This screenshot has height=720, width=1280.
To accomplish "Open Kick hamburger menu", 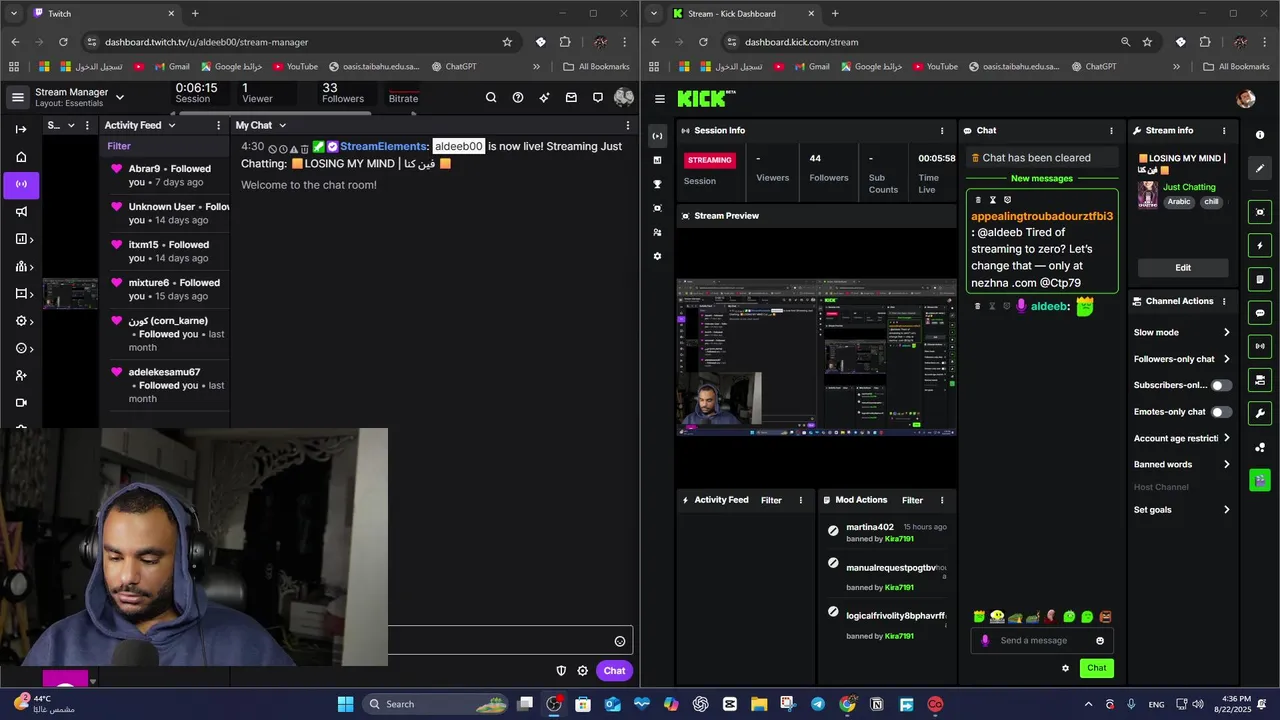I will pyautogui.click(x=660, y=99).
